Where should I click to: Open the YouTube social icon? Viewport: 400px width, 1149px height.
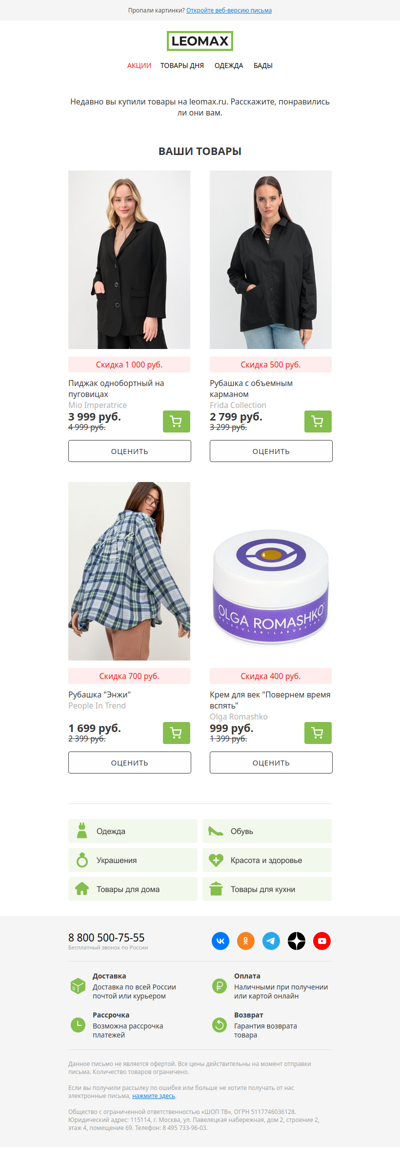322,941
